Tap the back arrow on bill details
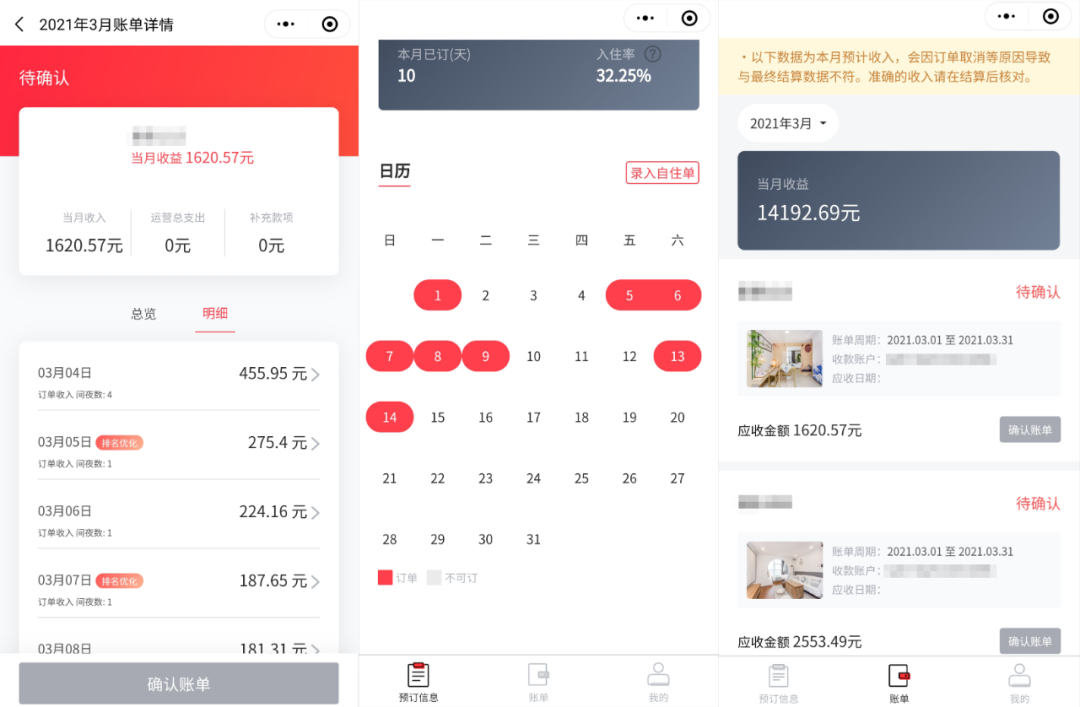 coord(19,24)
